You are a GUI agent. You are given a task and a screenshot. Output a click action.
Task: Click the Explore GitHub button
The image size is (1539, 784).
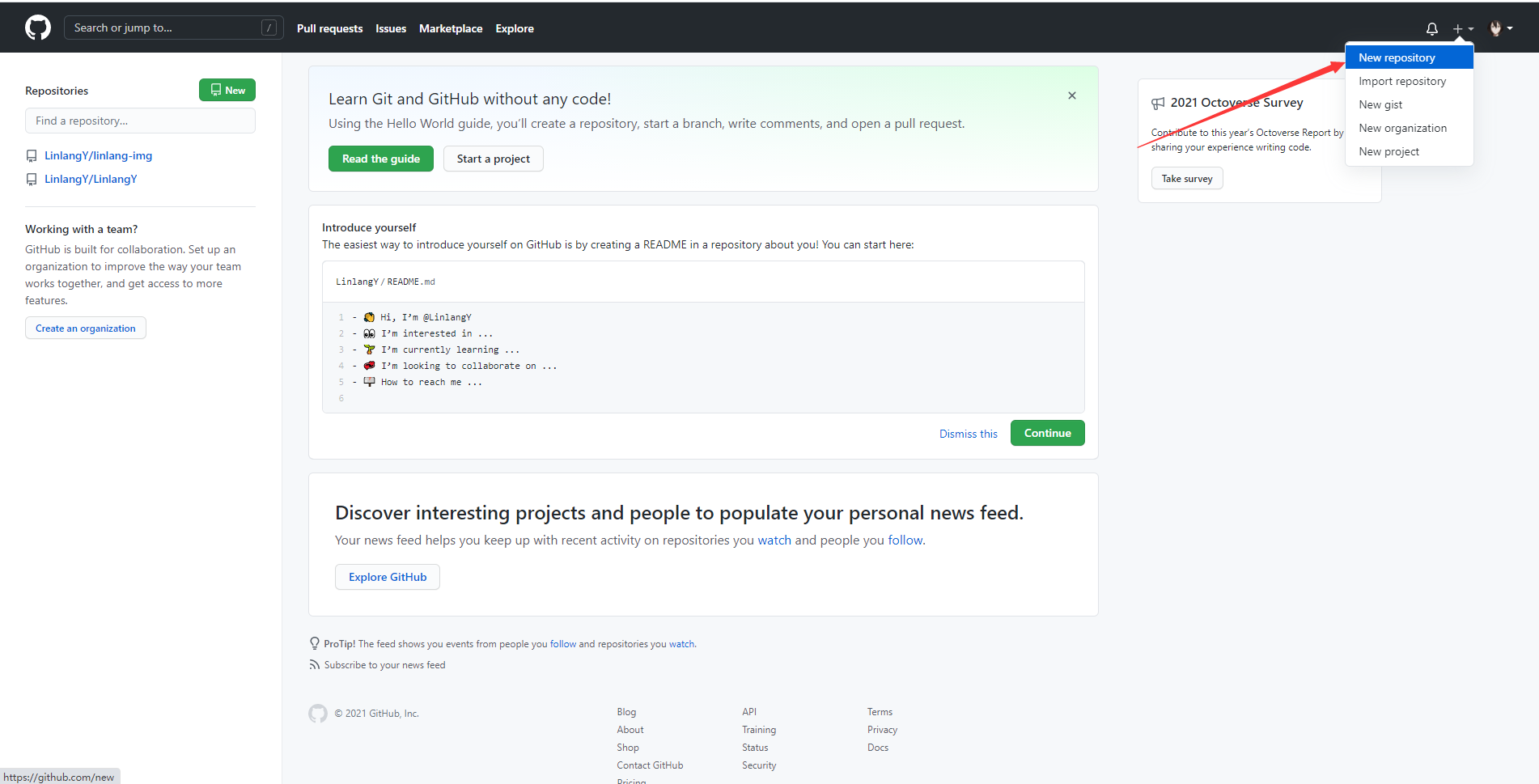[388, 577]
